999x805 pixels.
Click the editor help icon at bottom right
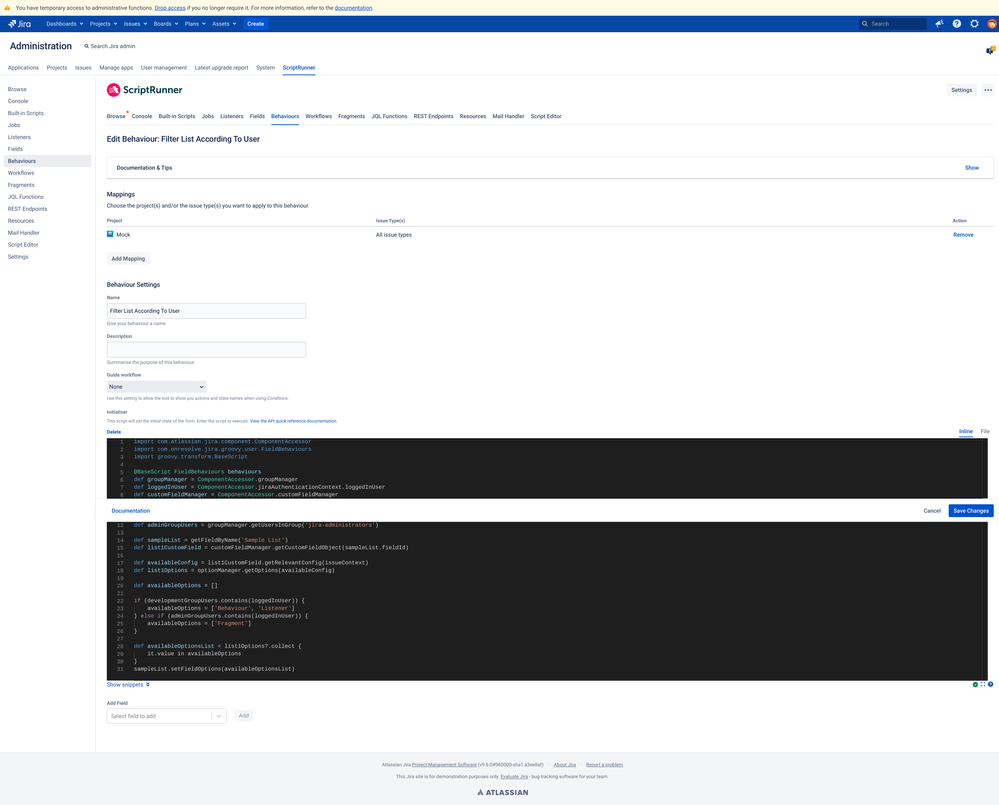pos(991,684)
